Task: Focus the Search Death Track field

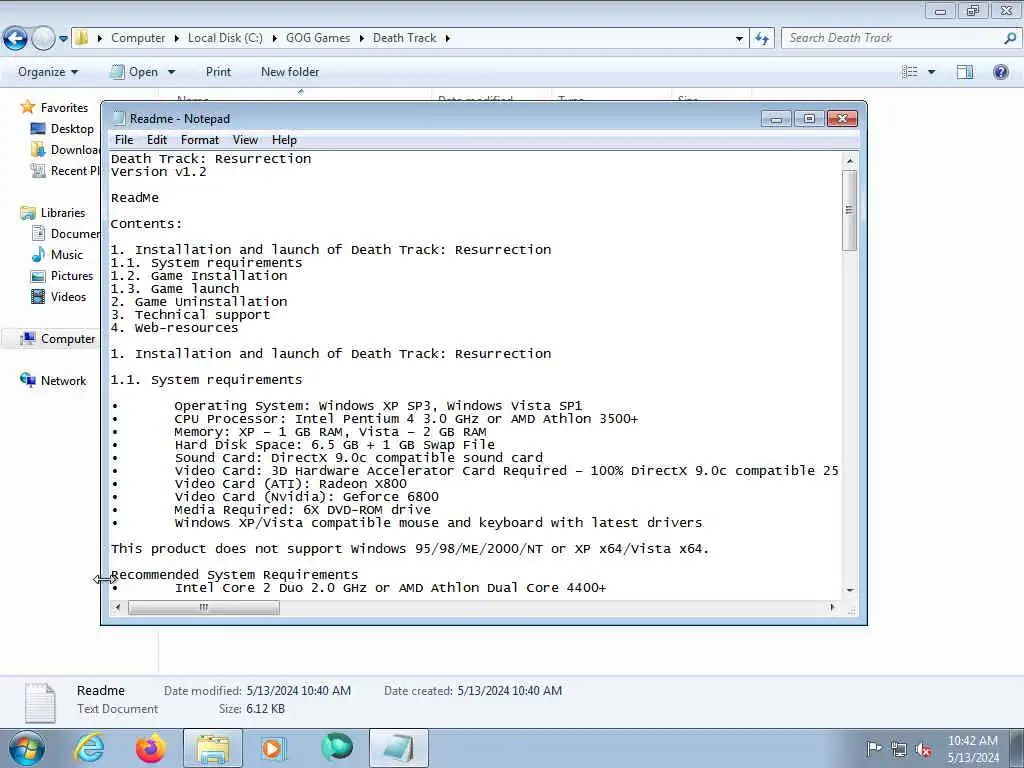Action: 895,38
